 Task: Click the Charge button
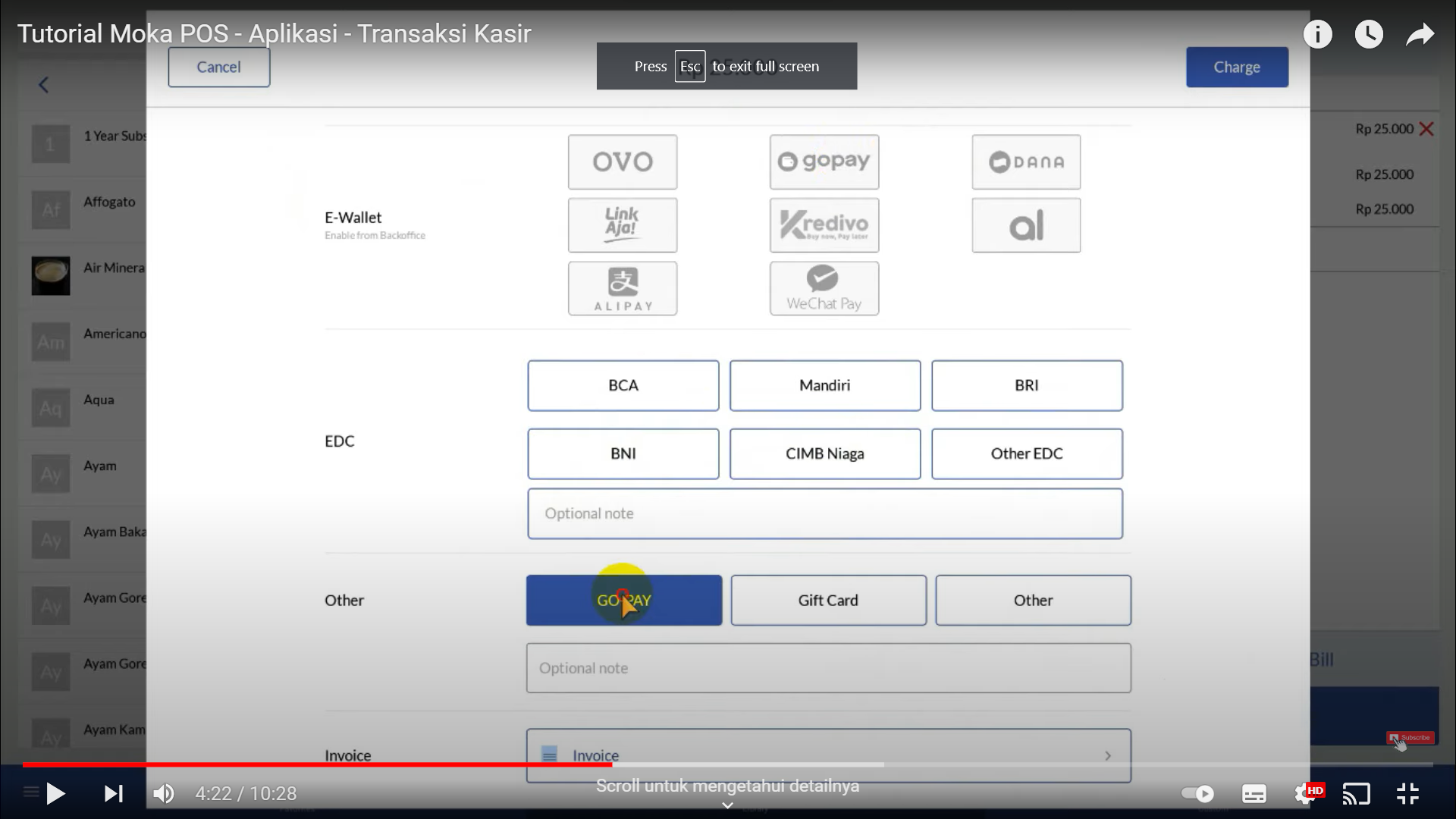click(x=1237, y=67)
